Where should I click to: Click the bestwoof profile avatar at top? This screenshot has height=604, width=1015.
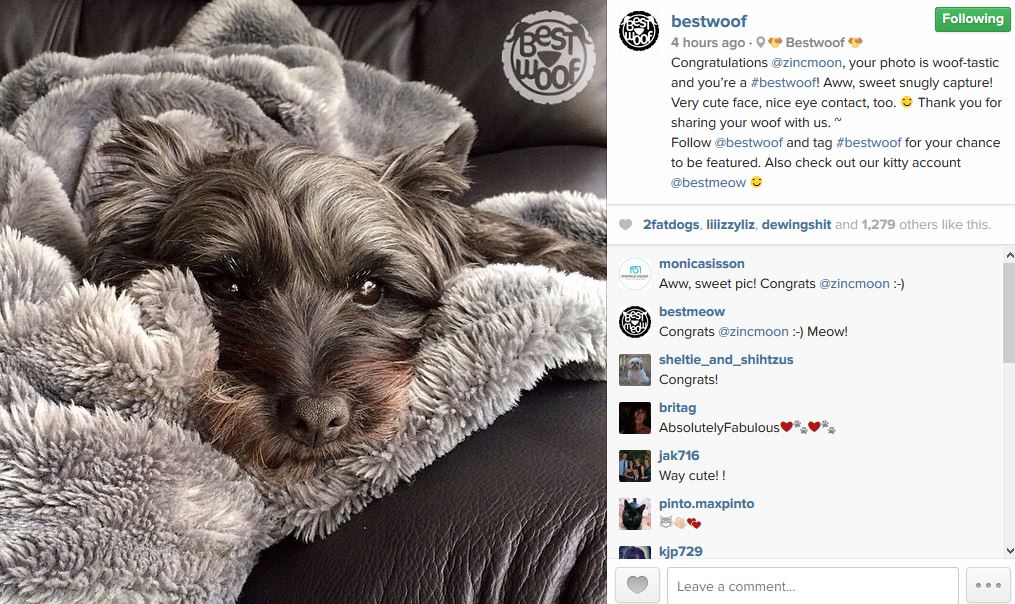point(639,31)
